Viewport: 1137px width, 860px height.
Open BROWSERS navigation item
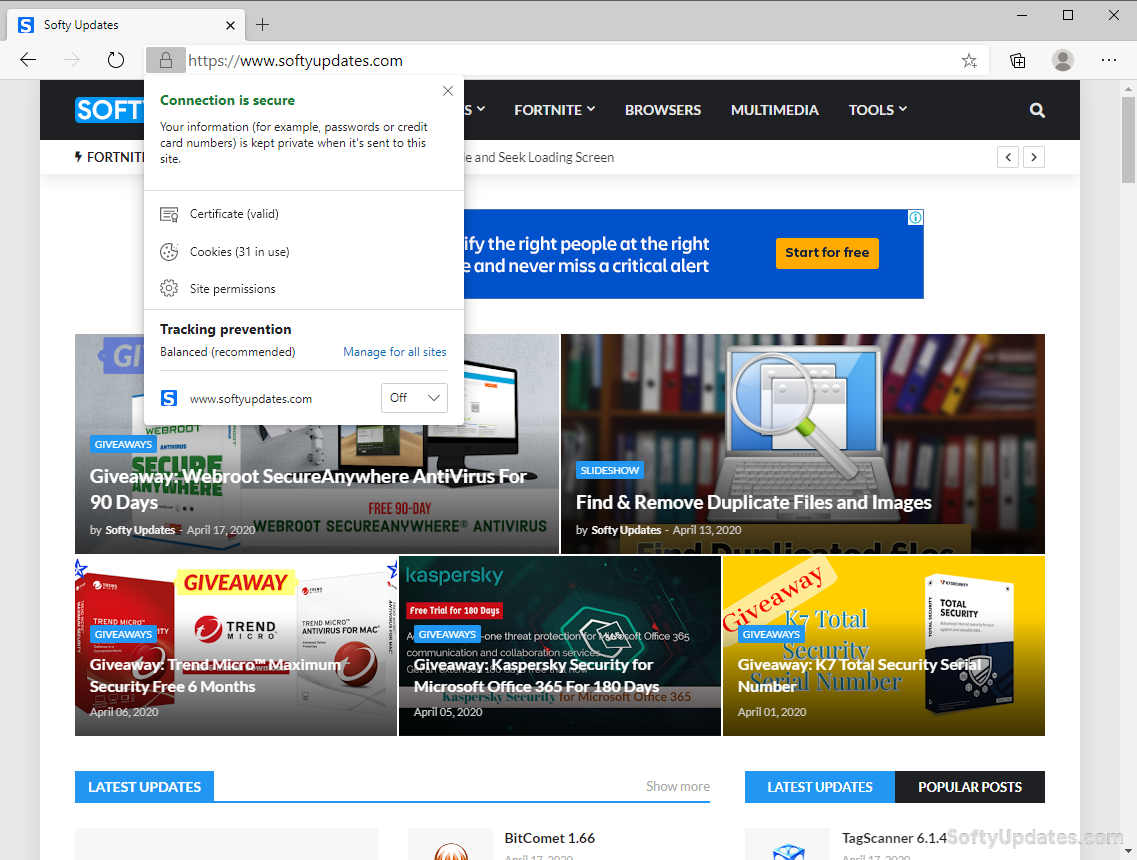point(663,110)
